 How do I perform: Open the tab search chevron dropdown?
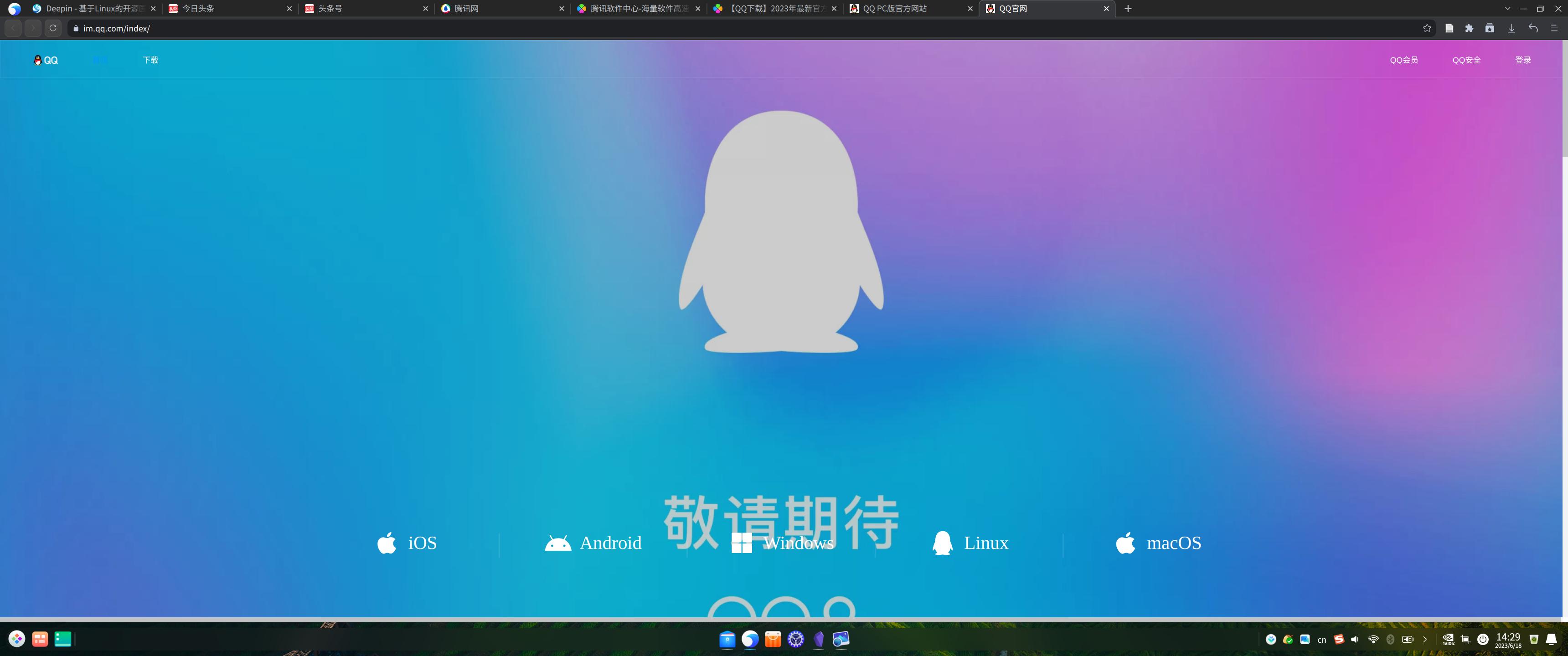tap(1507, 9)
